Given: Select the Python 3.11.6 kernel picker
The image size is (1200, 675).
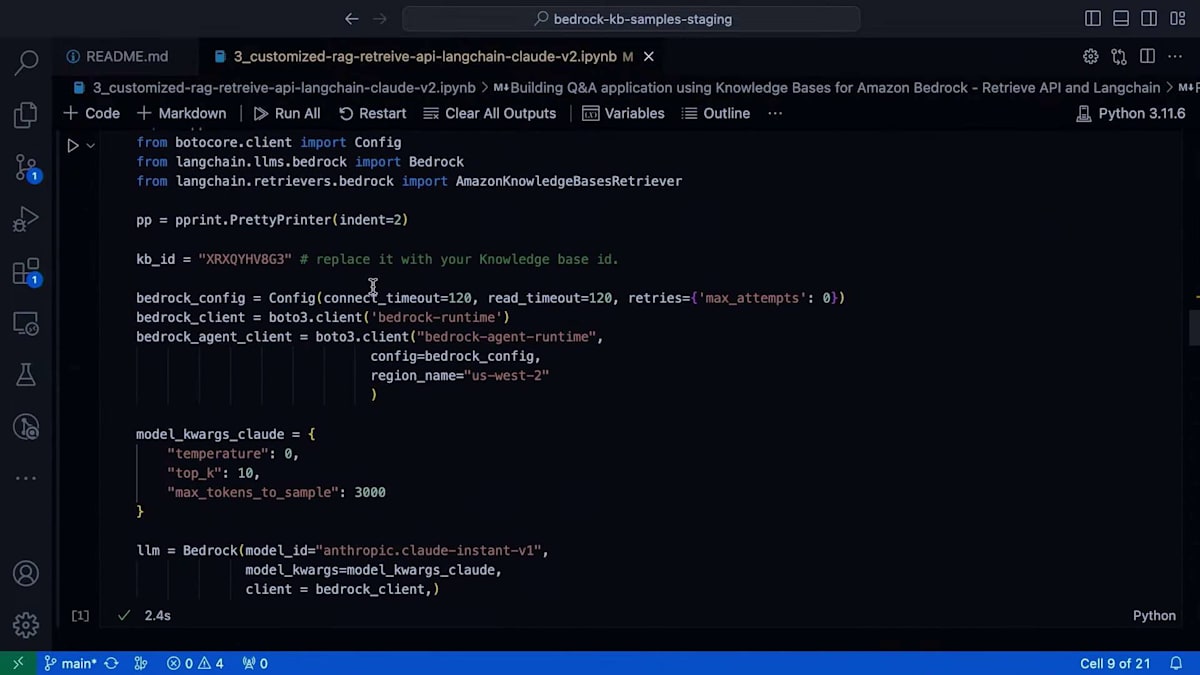Looking at the screenshot, I should click(x=1130, y=113).
